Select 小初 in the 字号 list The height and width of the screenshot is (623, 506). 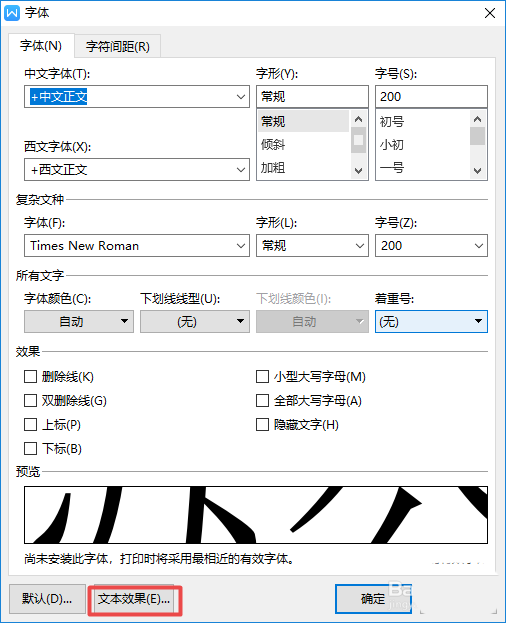[x=423, y=145]
